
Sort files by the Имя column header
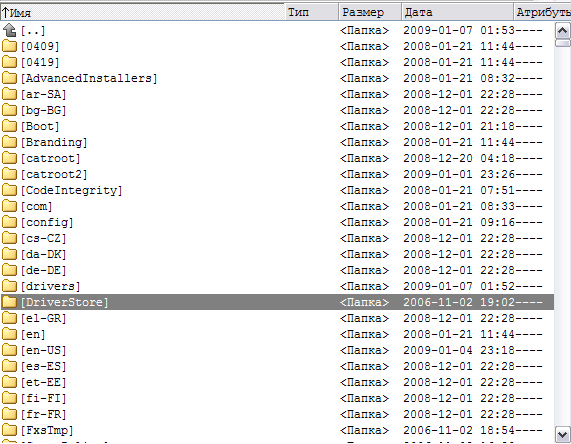click(142, 12)
